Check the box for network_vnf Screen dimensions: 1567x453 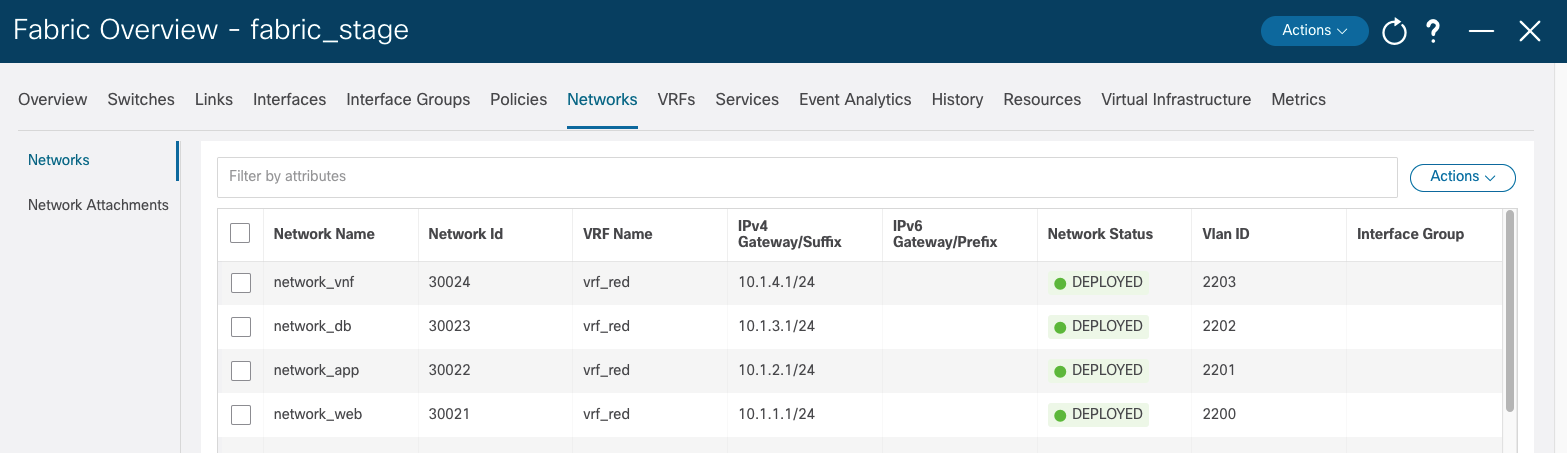(x=240, y=283)
